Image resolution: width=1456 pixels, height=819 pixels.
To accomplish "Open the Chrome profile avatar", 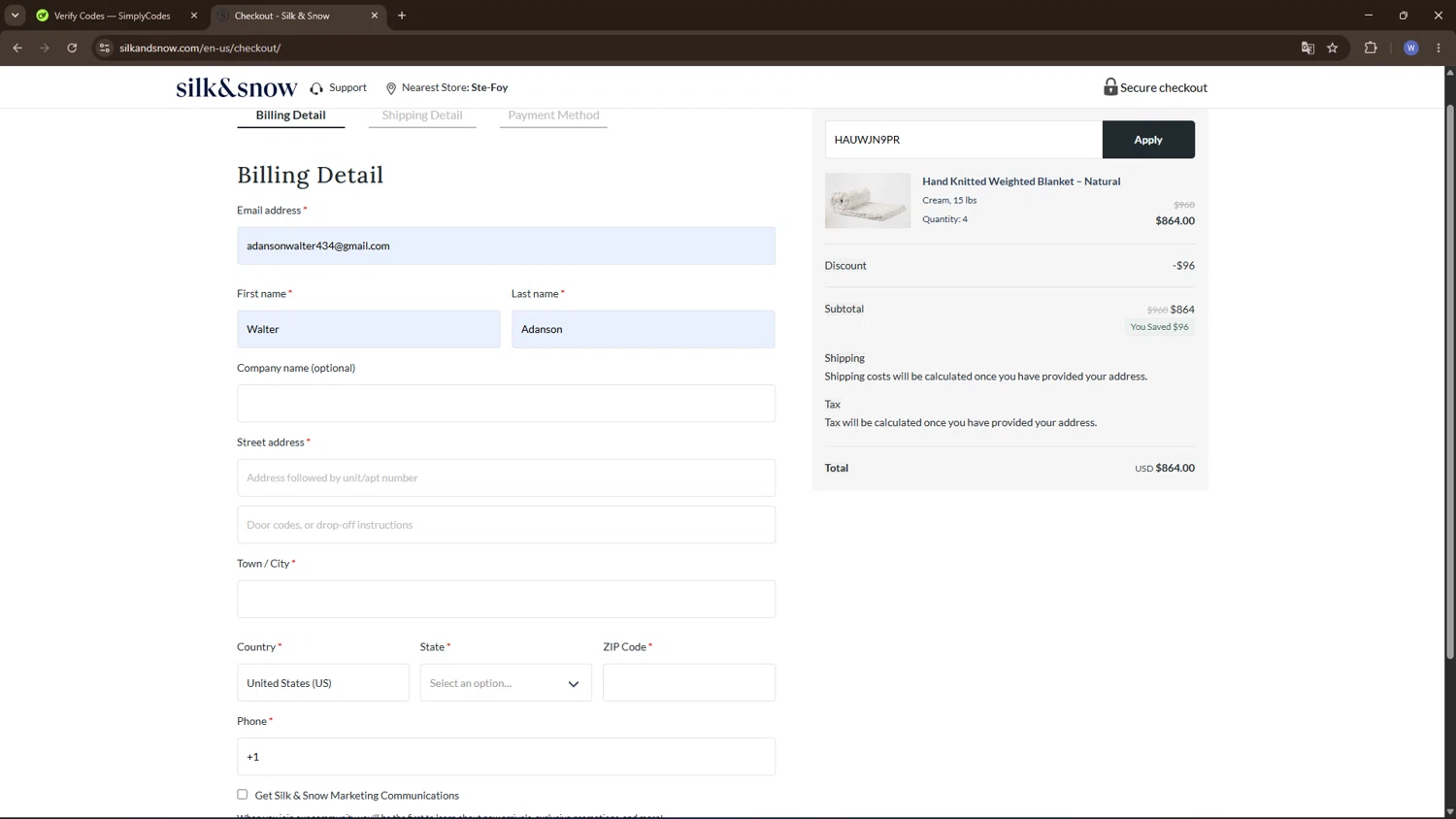I will pos(1411,48).
